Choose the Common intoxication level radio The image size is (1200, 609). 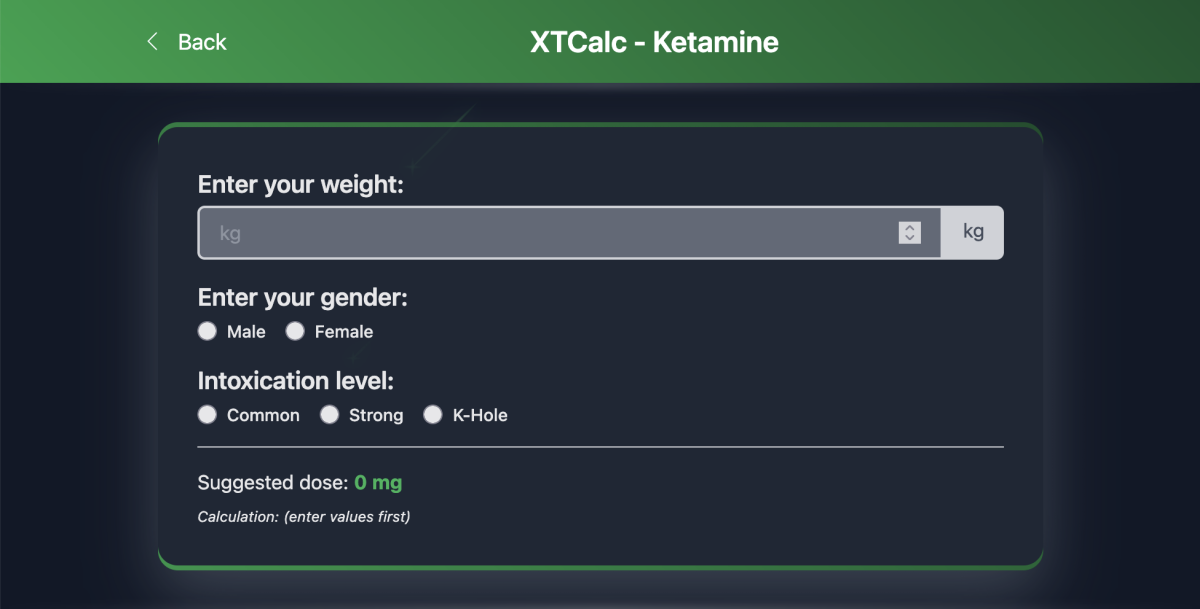click(x=207, y=415)
